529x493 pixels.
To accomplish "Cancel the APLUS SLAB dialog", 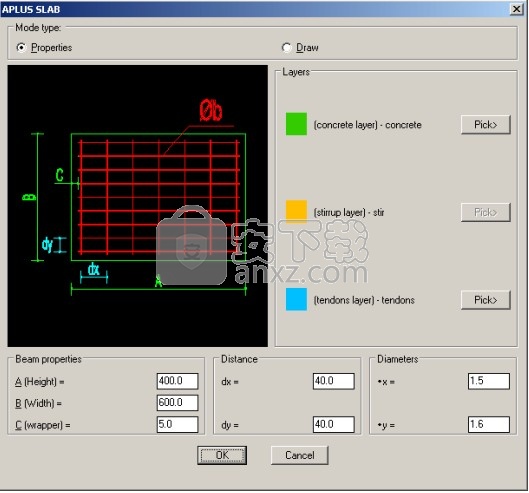I will (300, 455).
